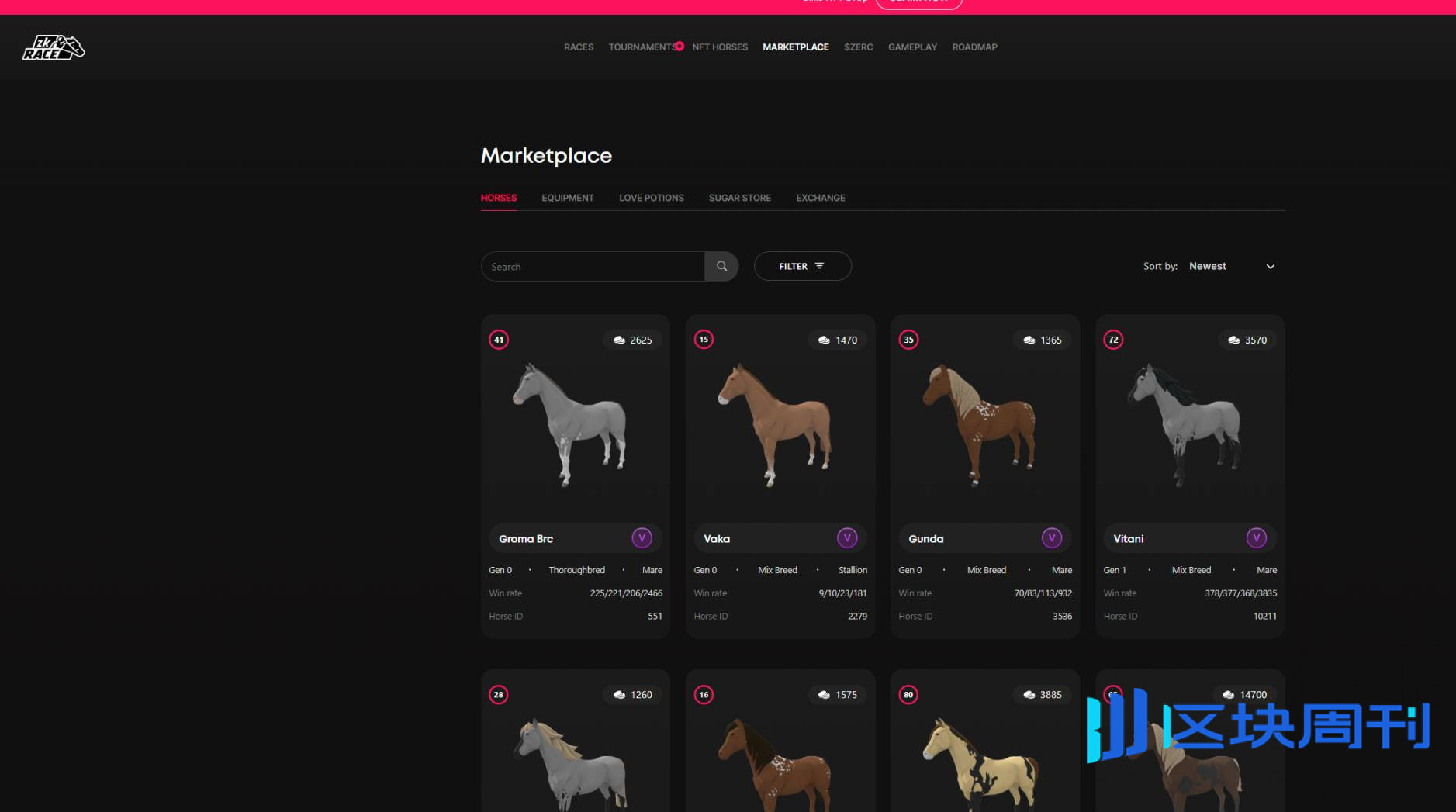The height and width of the screenshot is (812, 1456).
Task: Open the Filter options button
Action: pyautogui.click(x=802, y=266)
